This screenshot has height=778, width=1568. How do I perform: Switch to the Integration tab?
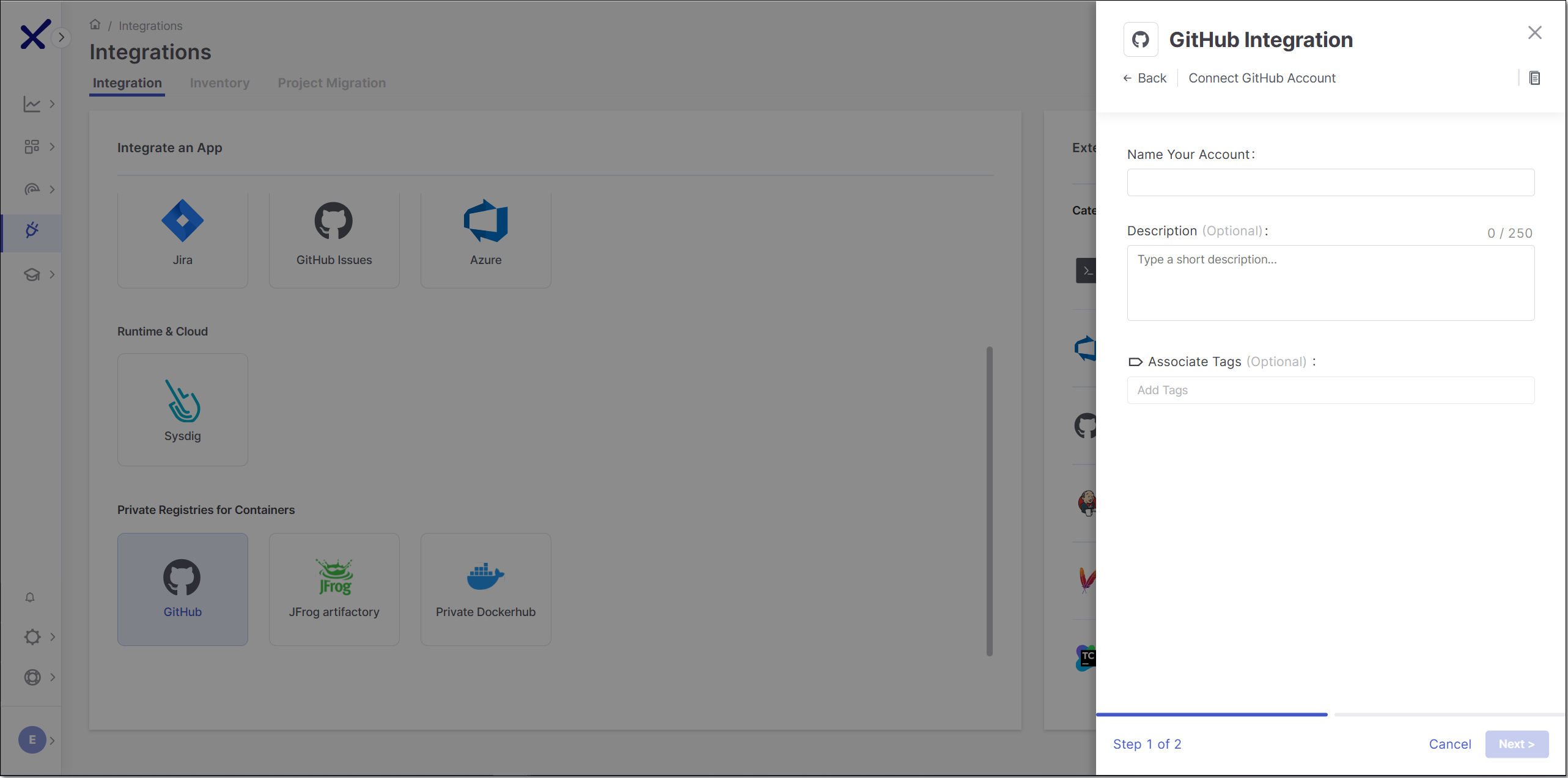point(127,83)
